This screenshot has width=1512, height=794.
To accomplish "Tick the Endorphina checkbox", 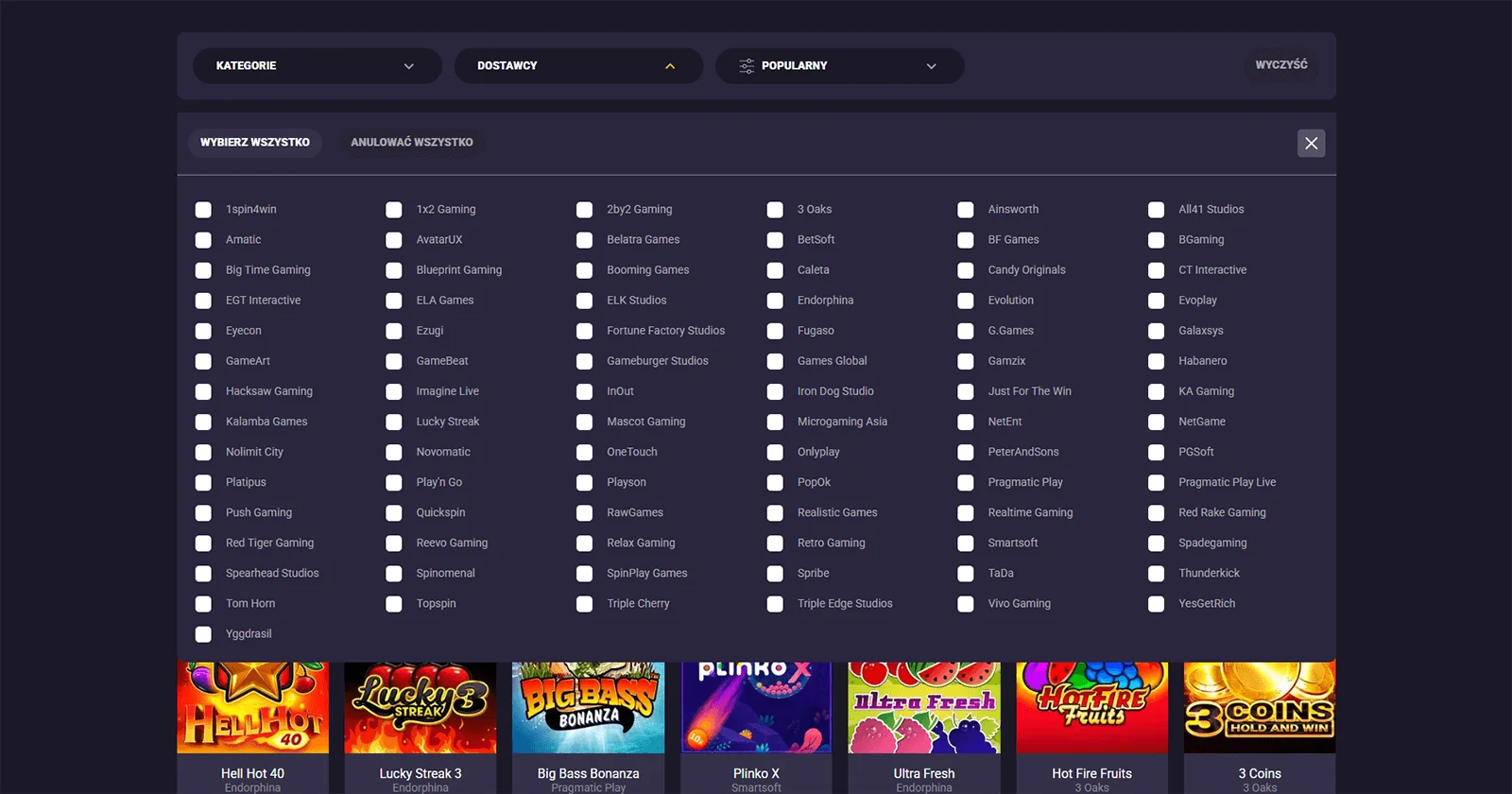I will 775,301.
